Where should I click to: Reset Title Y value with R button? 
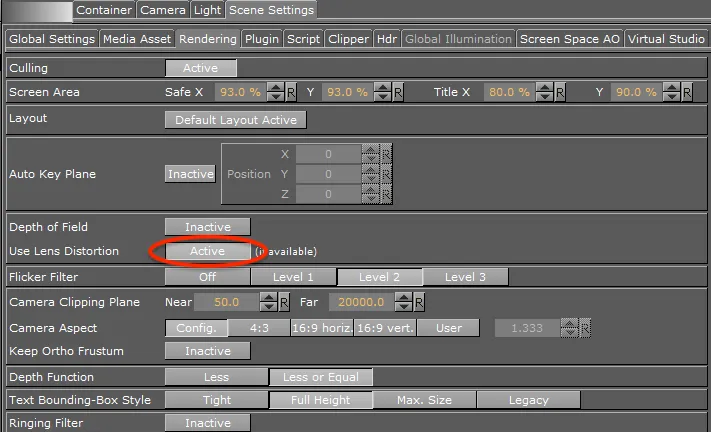point(687,92)
